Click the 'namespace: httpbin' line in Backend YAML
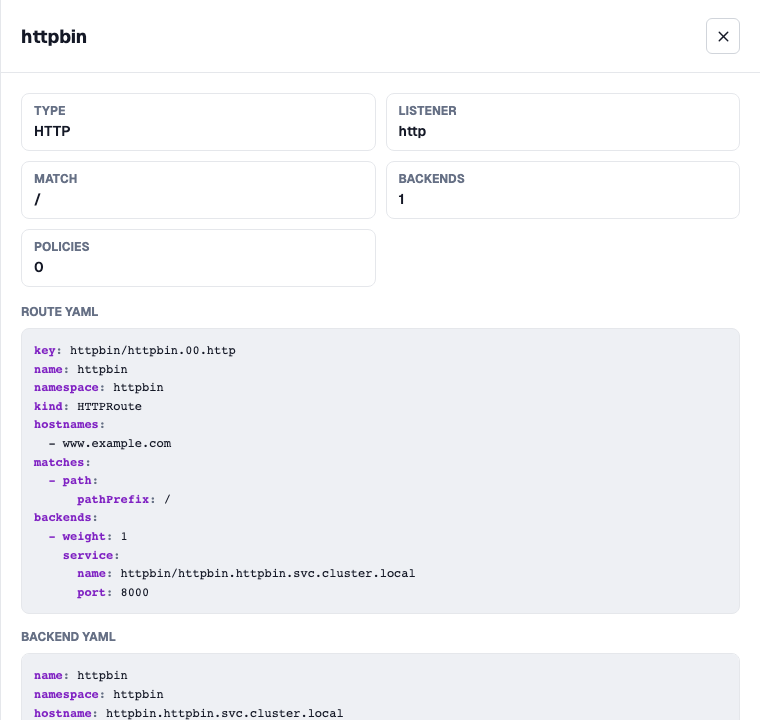 coord(99,694)
